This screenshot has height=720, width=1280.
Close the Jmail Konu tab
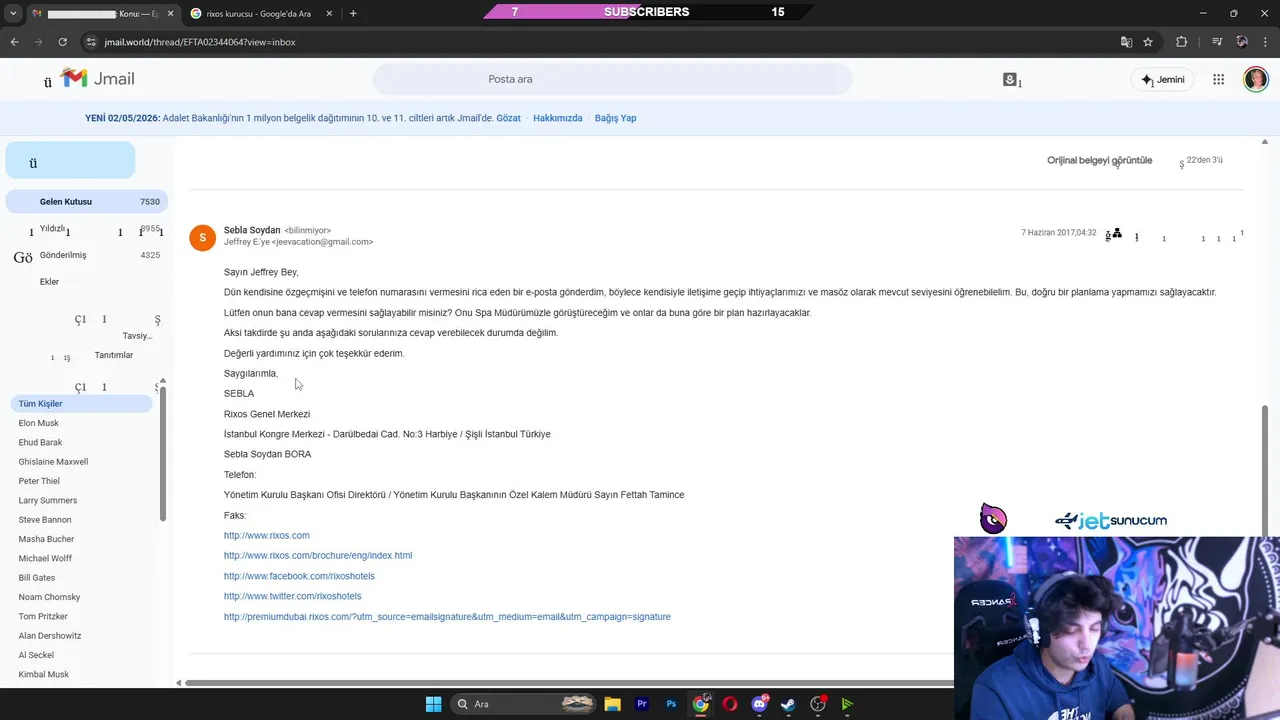click(x=170, y=13)
